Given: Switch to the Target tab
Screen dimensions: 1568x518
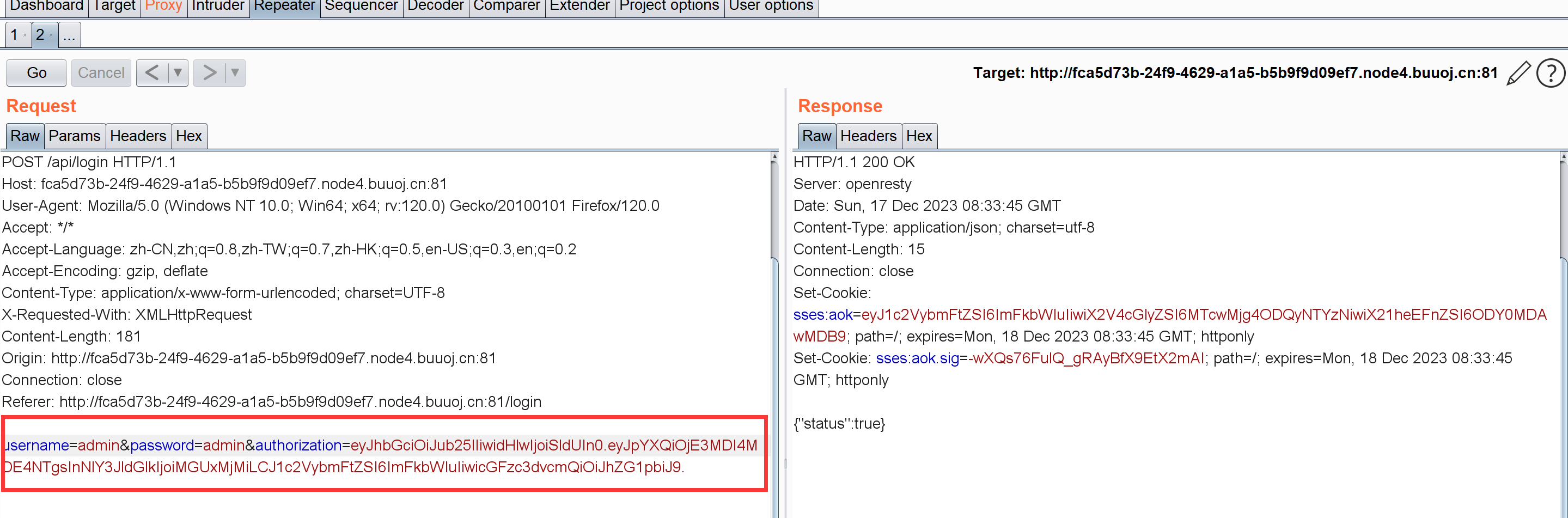Looking at the screenshot, I should 114,6.
